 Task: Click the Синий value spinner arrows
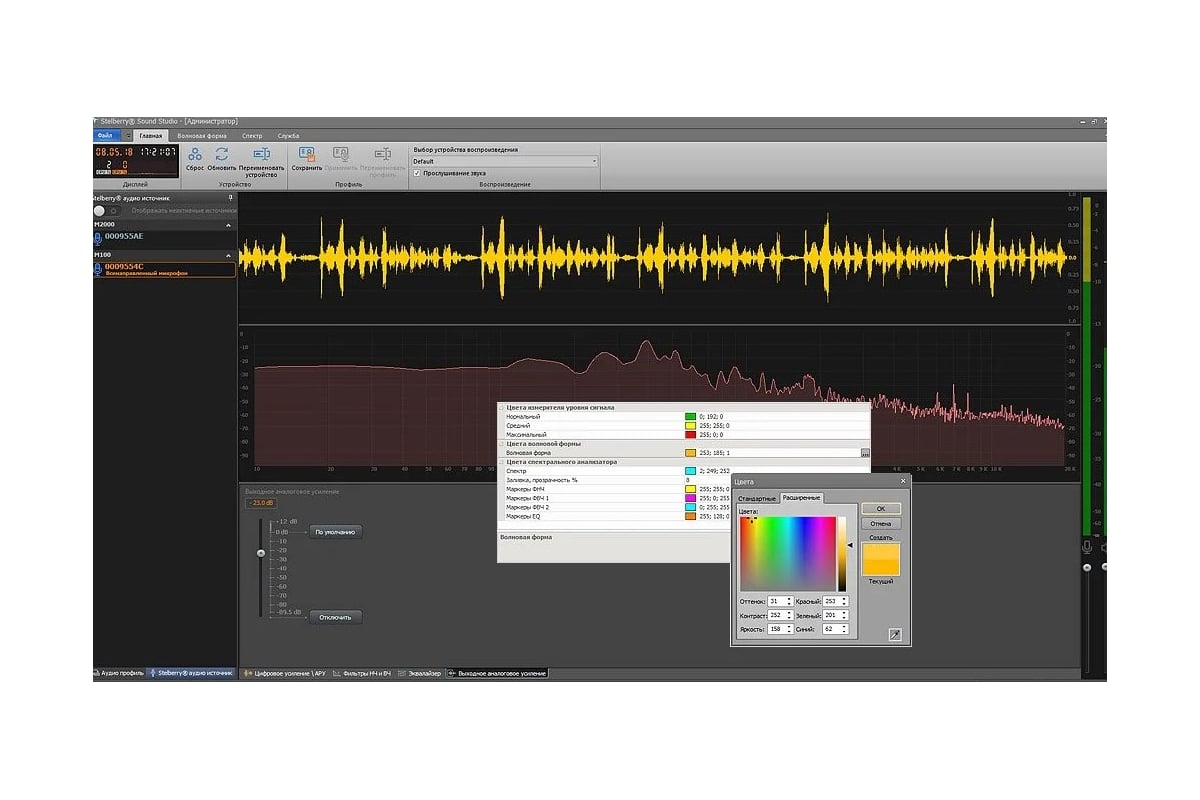(x=844, y=629)
